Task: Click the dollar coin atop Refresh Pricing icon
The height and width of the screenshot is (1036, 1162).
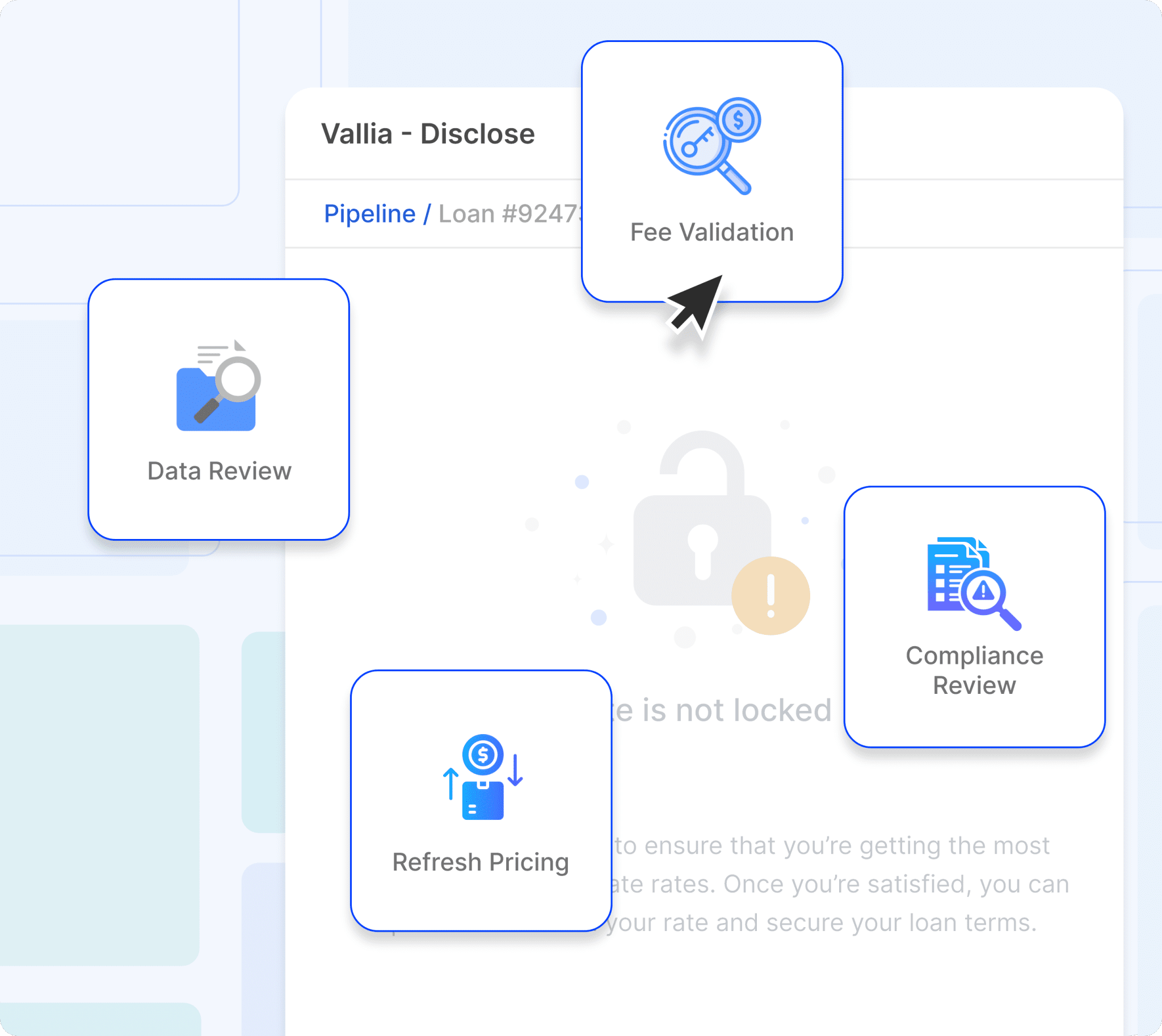Action: (x=483, y=755)
